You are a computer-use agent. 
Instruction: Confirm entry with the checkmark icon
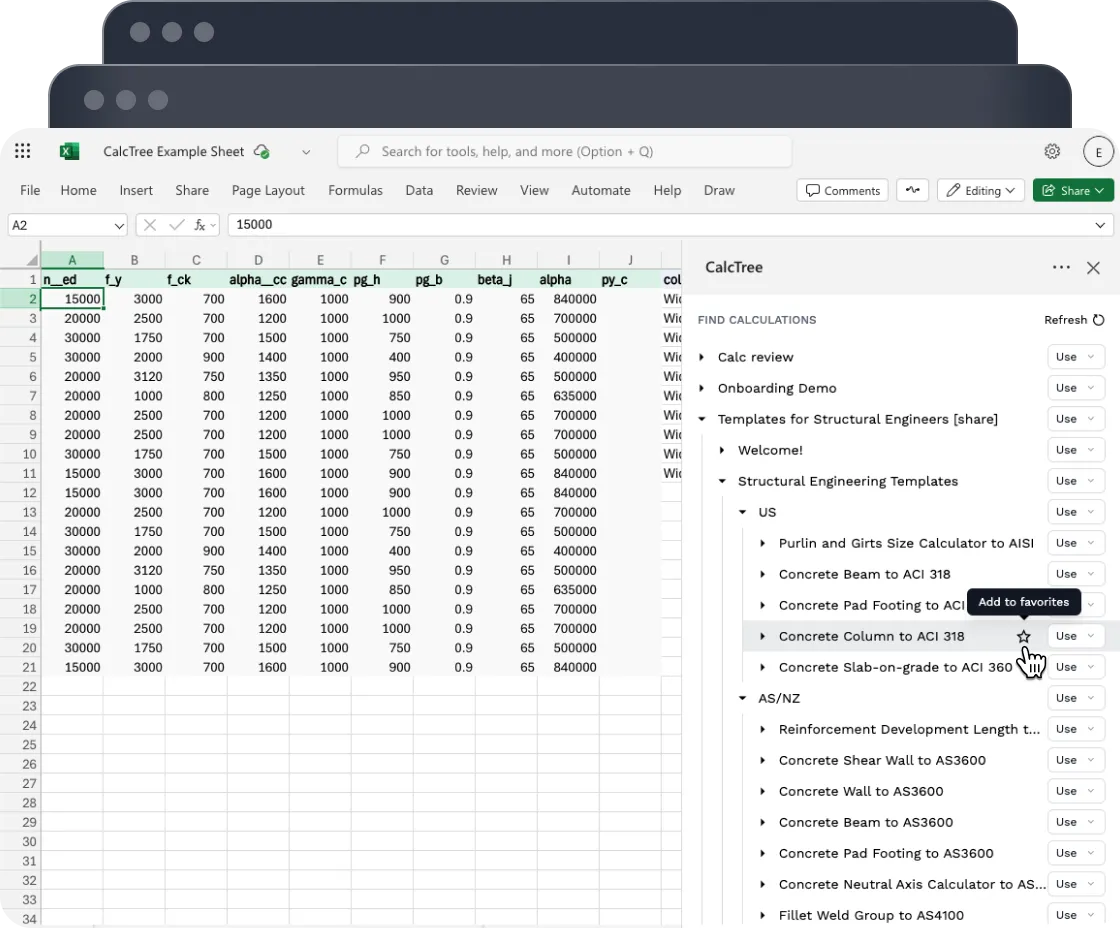(176, 225)
